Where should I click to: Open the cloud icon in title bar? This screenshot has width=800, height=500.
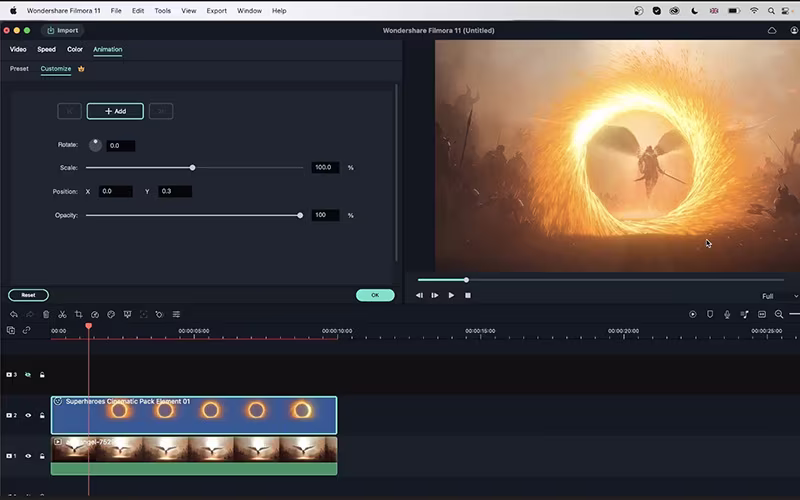772,31
